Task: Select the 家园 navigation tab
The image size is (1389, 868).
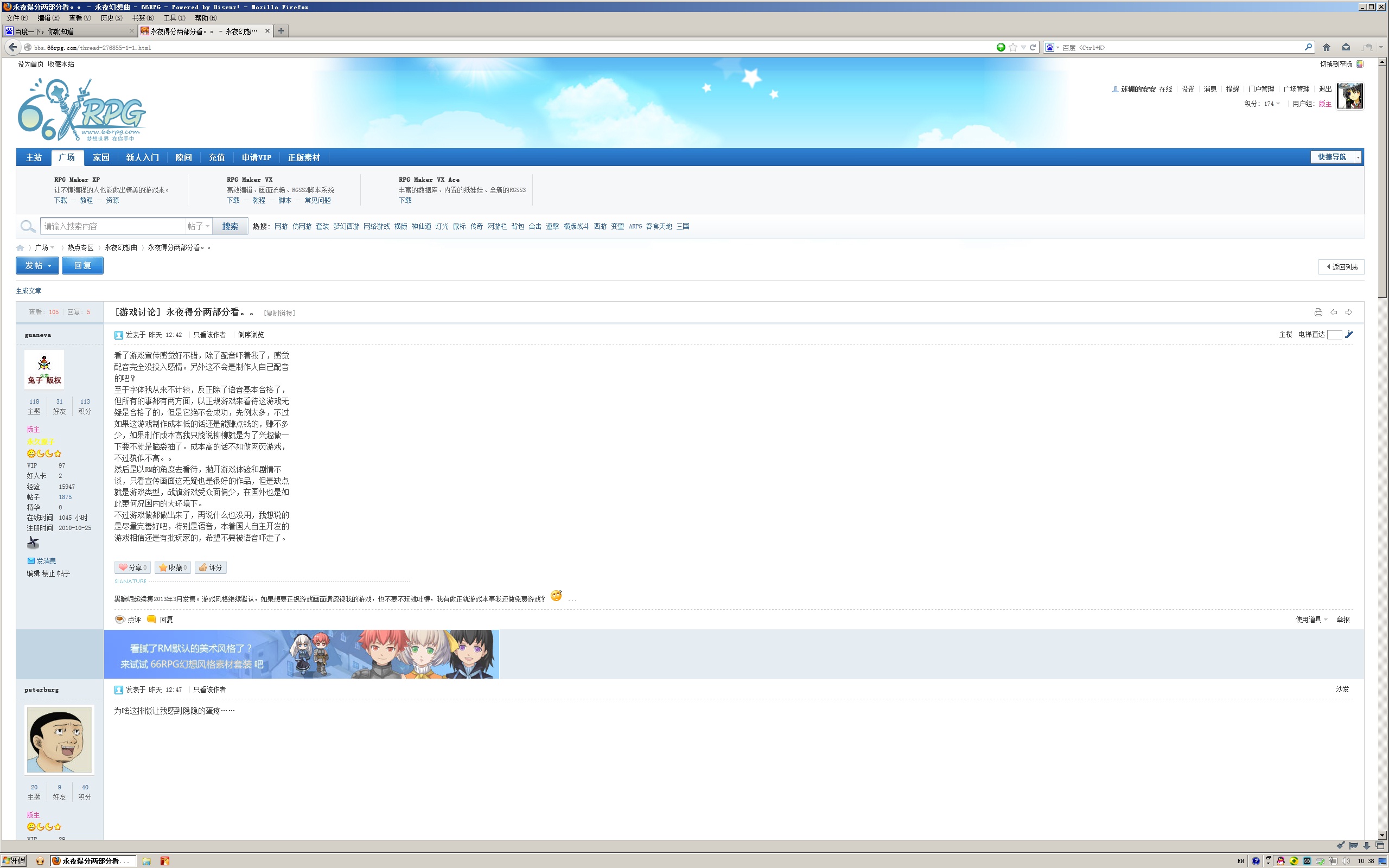Action: pyautogui.click(x=101, y=157)
